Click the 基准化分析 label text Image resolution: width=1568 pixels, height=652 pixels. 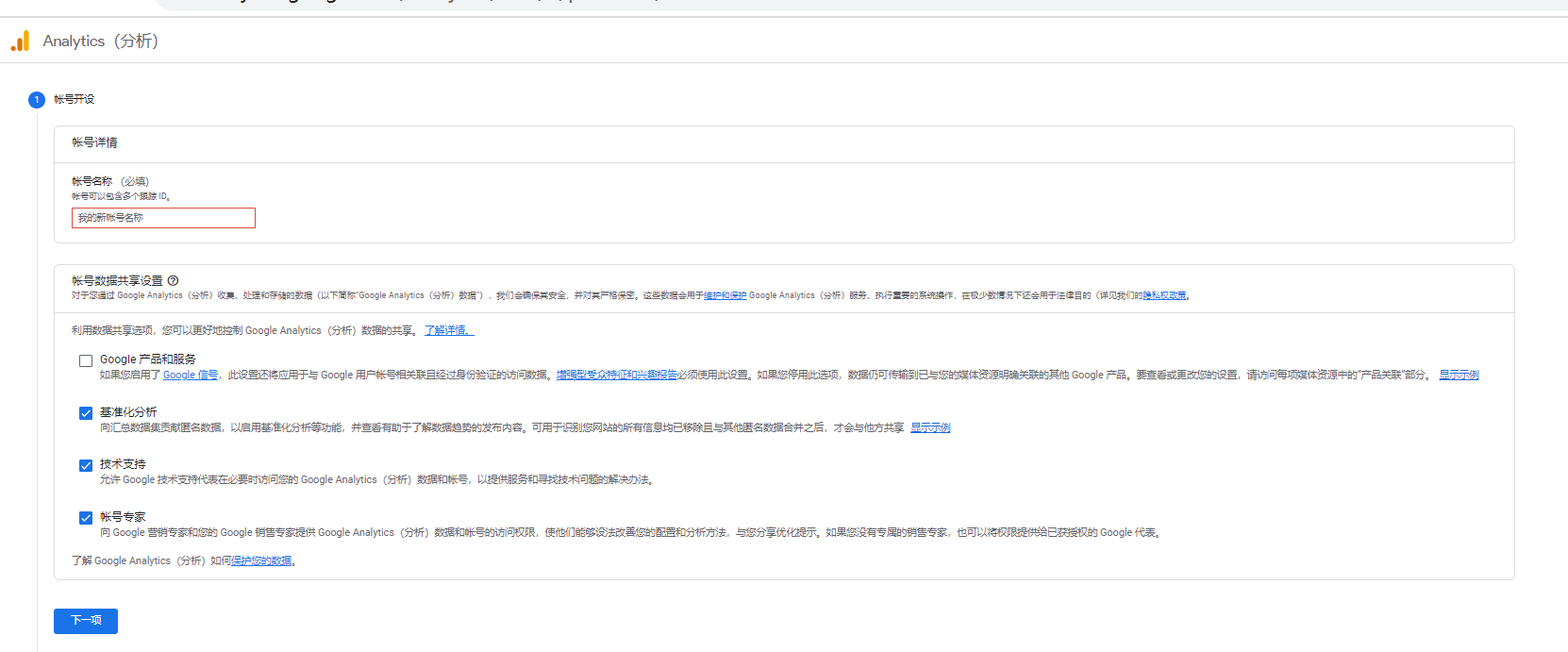click(x=128, y=412)
